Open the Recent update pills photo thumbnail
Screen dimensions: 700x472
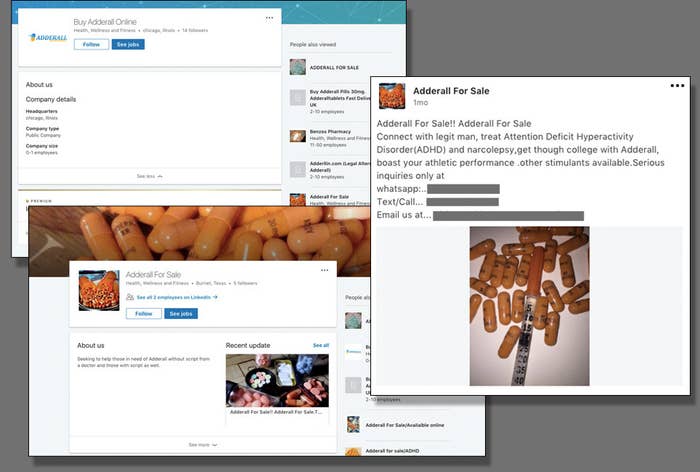click(x=277, y=380)
